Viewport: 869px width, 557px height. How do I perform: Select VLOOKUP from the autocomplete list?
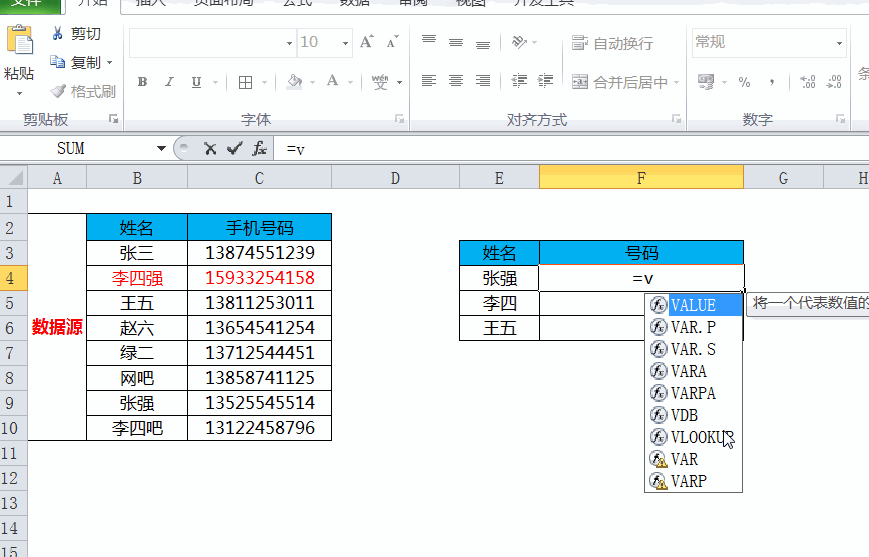click(694, 437)
